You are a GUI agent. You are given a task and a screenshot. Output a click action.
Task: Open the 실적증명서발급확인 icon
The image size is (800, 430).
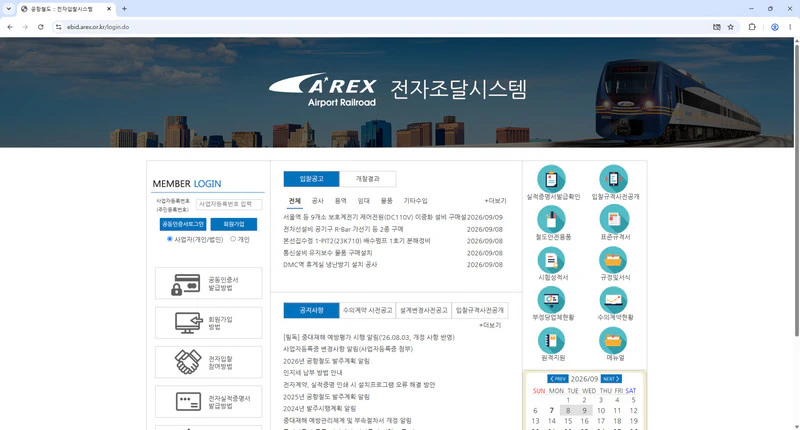click(552, 179)
